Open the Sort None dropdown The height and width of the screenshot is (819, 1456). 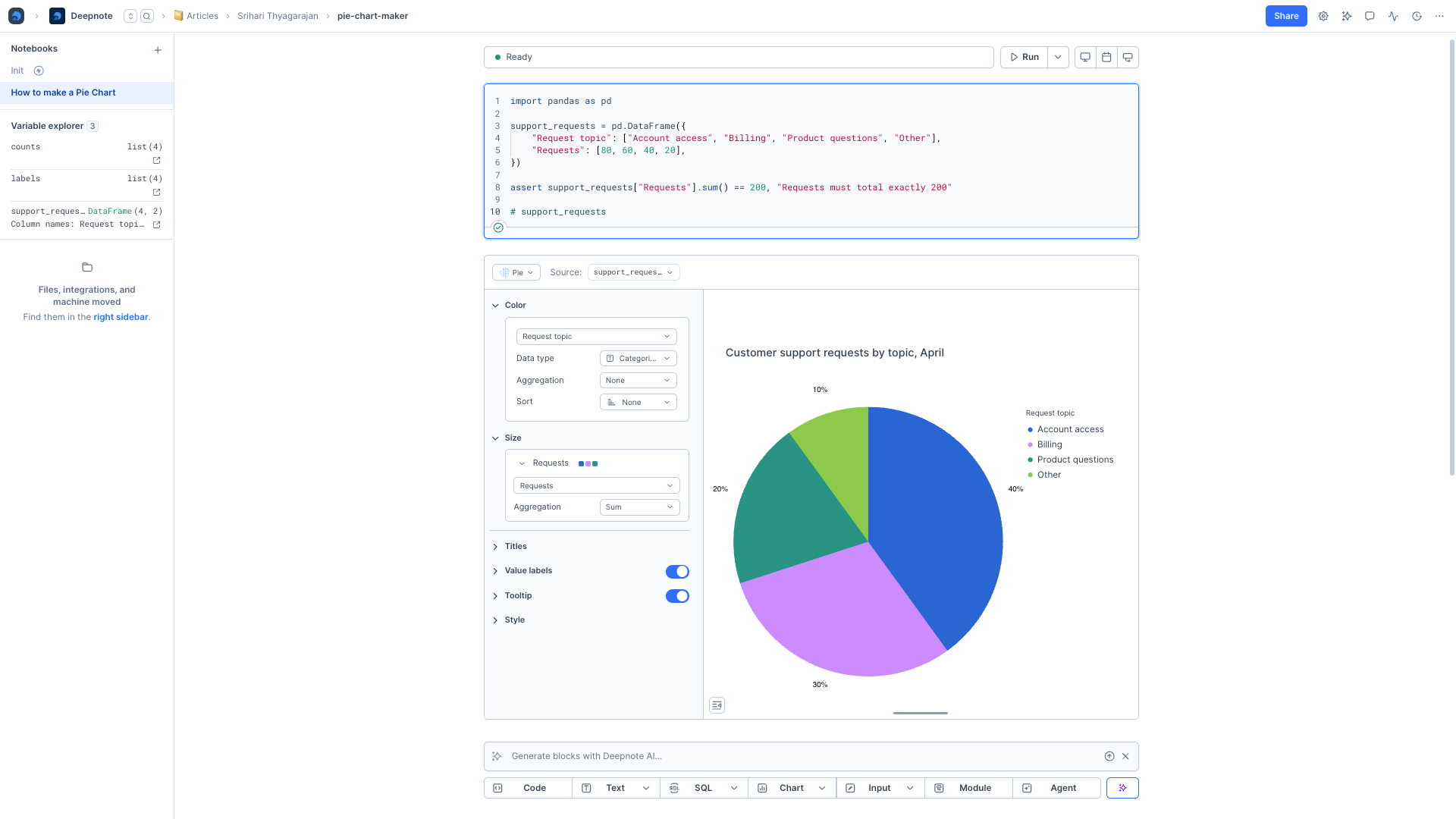click(x=638, y=403)
